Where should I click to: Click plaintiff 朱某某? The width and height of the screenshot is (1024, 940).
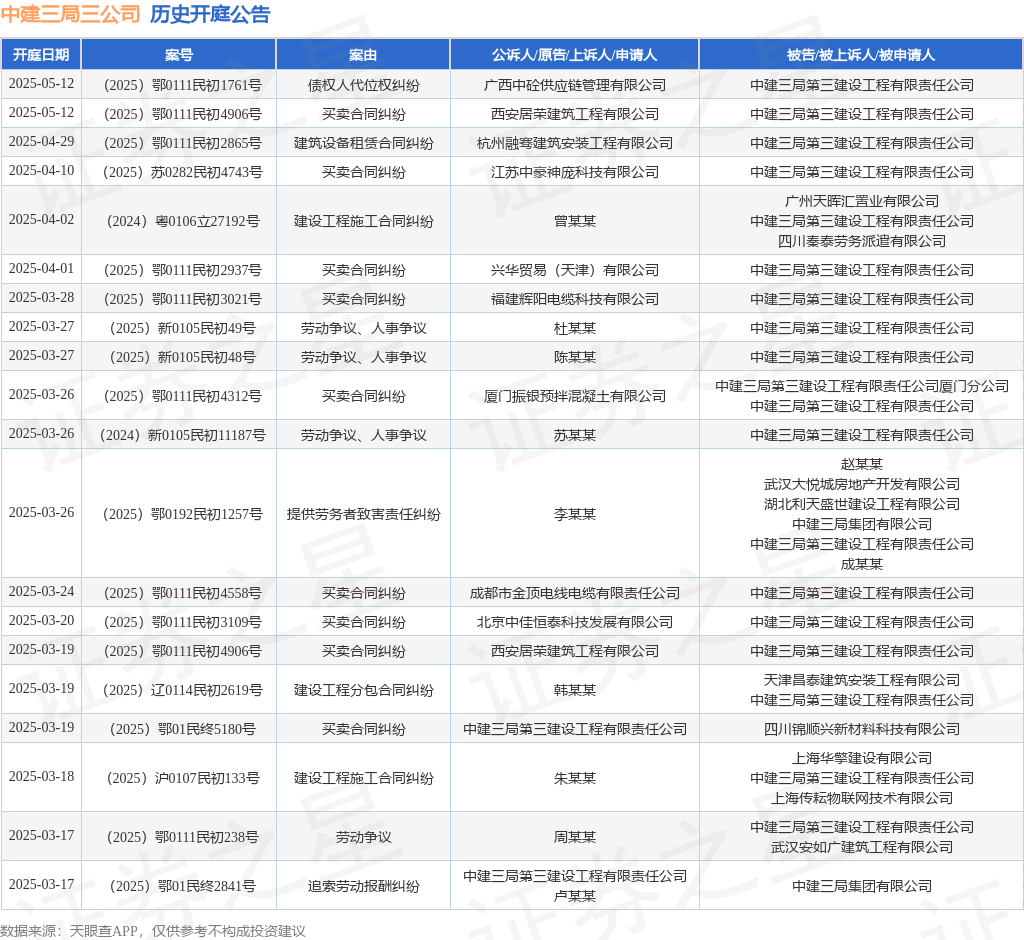[575, 778]
